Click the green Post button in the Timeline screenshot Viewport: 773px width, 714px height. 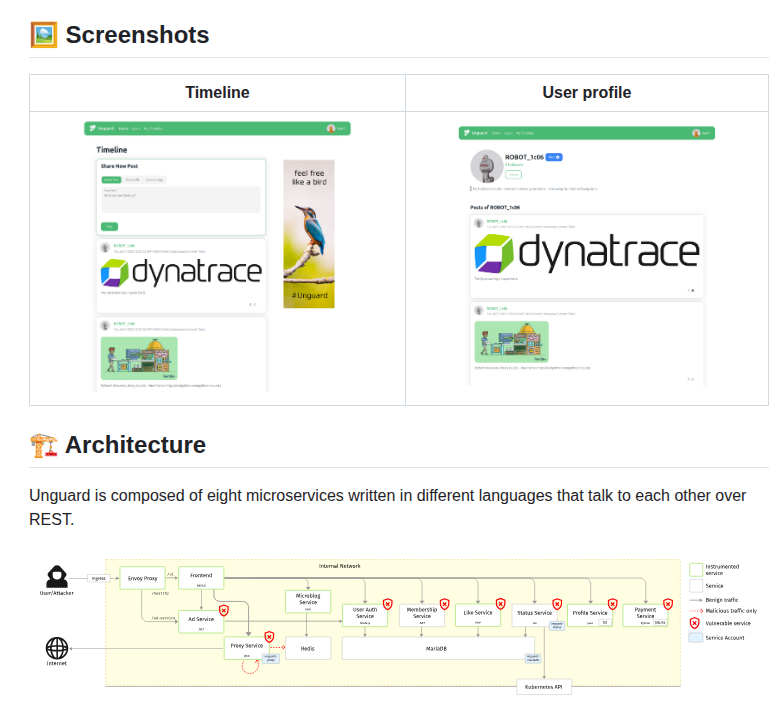coord(109,226)
